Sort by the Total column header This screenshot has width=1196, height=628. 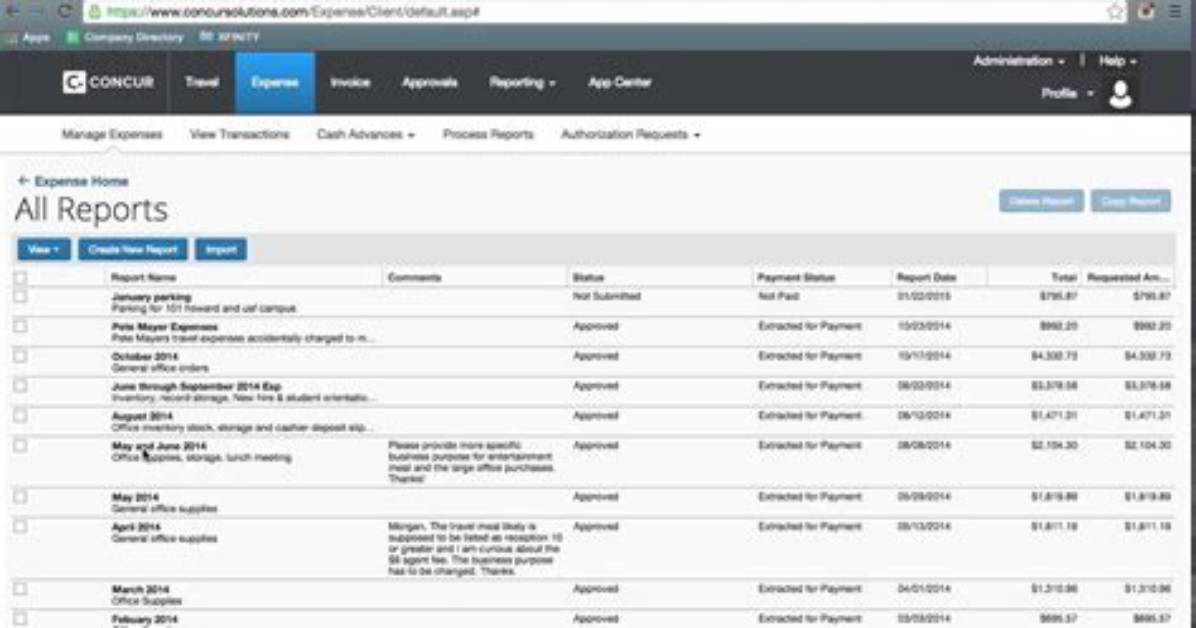click(1063, 278)
